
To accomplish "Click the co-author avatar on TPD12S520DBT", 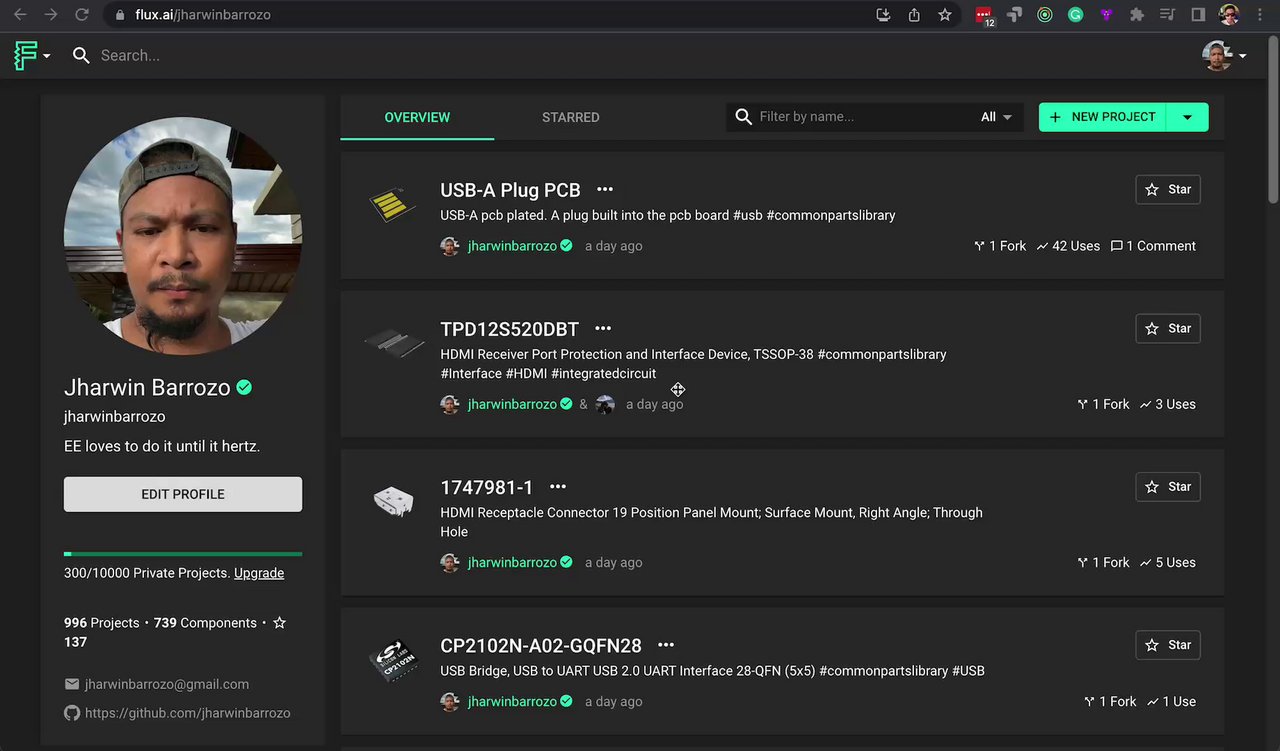I will (605, 404).
